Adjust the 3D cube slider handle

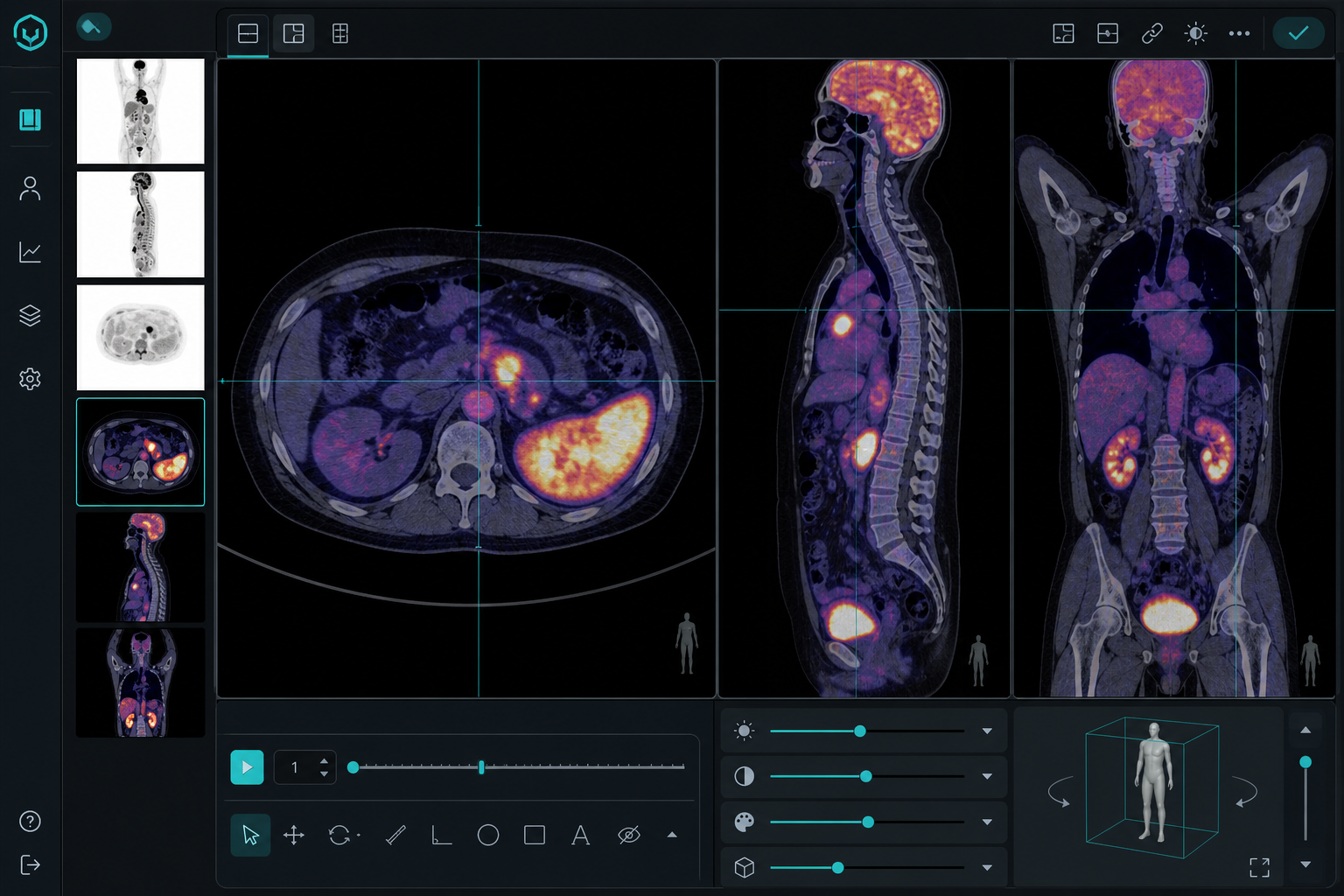pyautogui.click(x=838, y=867)
